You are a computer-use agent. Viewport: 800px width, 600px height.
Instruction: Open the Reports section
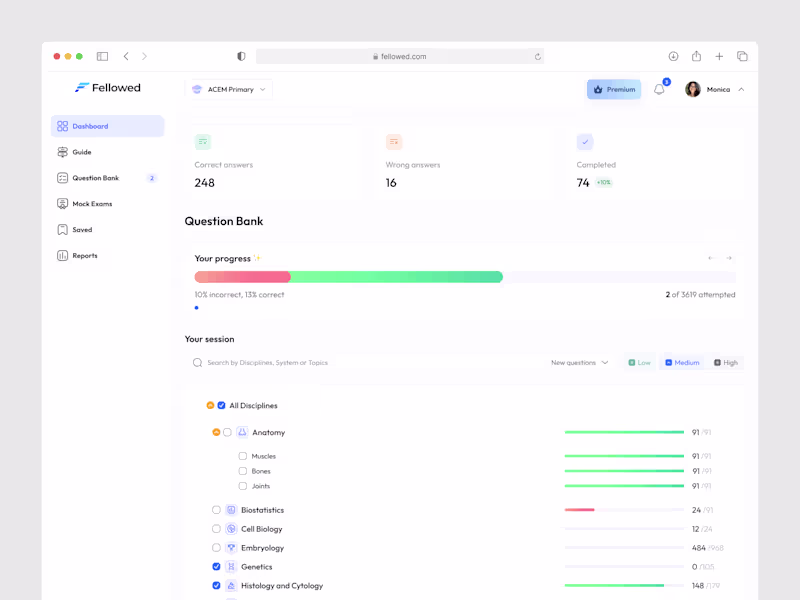(87, 255)
